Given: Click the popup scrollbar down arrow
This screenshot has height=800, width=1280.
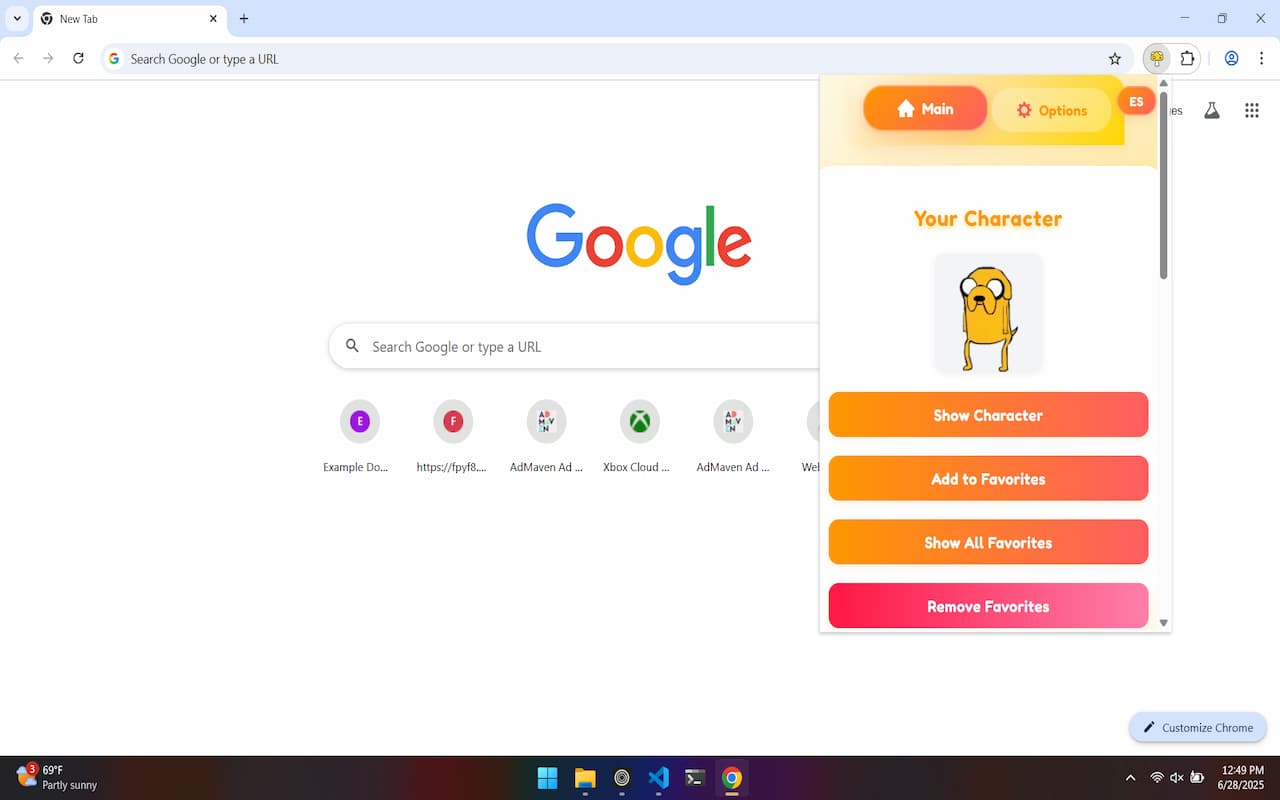Looking at the screenshot, I should pyautogui.click(x=1163, y=623).
